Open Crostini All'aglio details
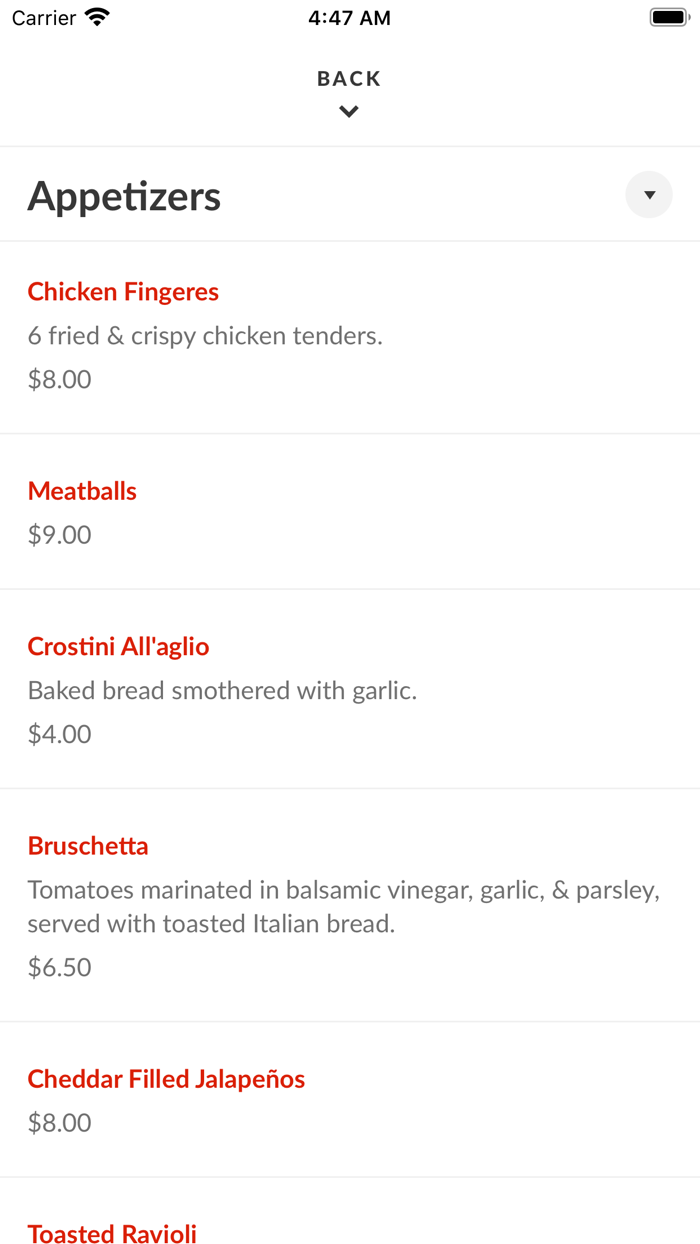The image size is (700, 1244). (x=118, y=646)
